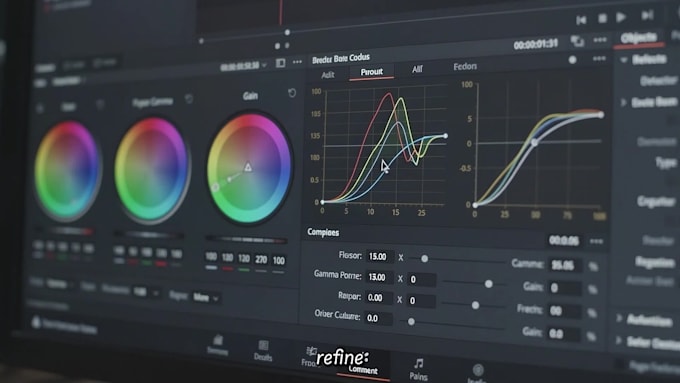Edit the bottom Gain percent field showing 0.0
The height and width of the screenshot is (383, 680).
click(x=563, y=334)
